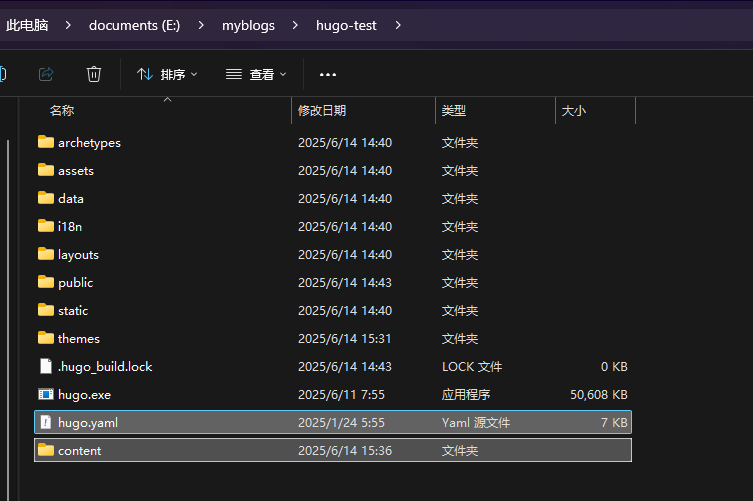Click the Yaml 源文件 type cell

click(x=476, y=423)
